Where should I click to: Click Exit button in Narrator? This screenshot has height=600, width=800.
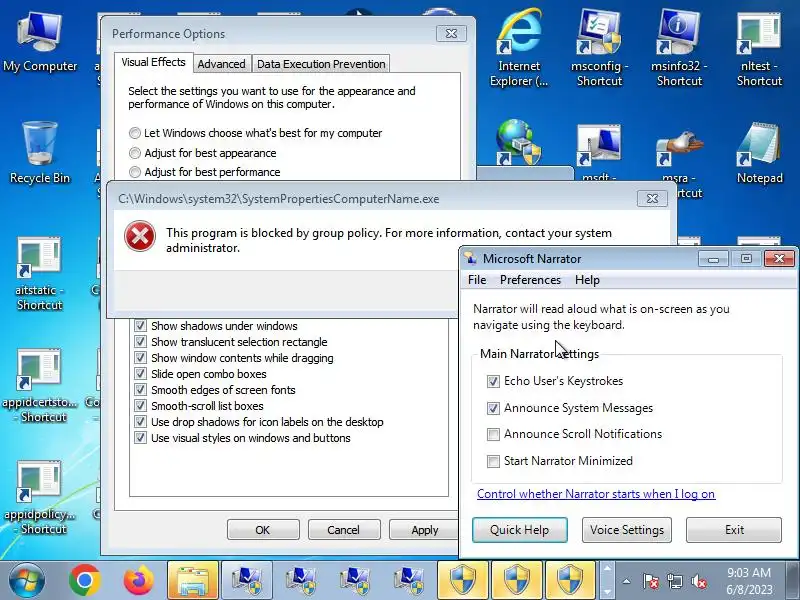point(734,530)
